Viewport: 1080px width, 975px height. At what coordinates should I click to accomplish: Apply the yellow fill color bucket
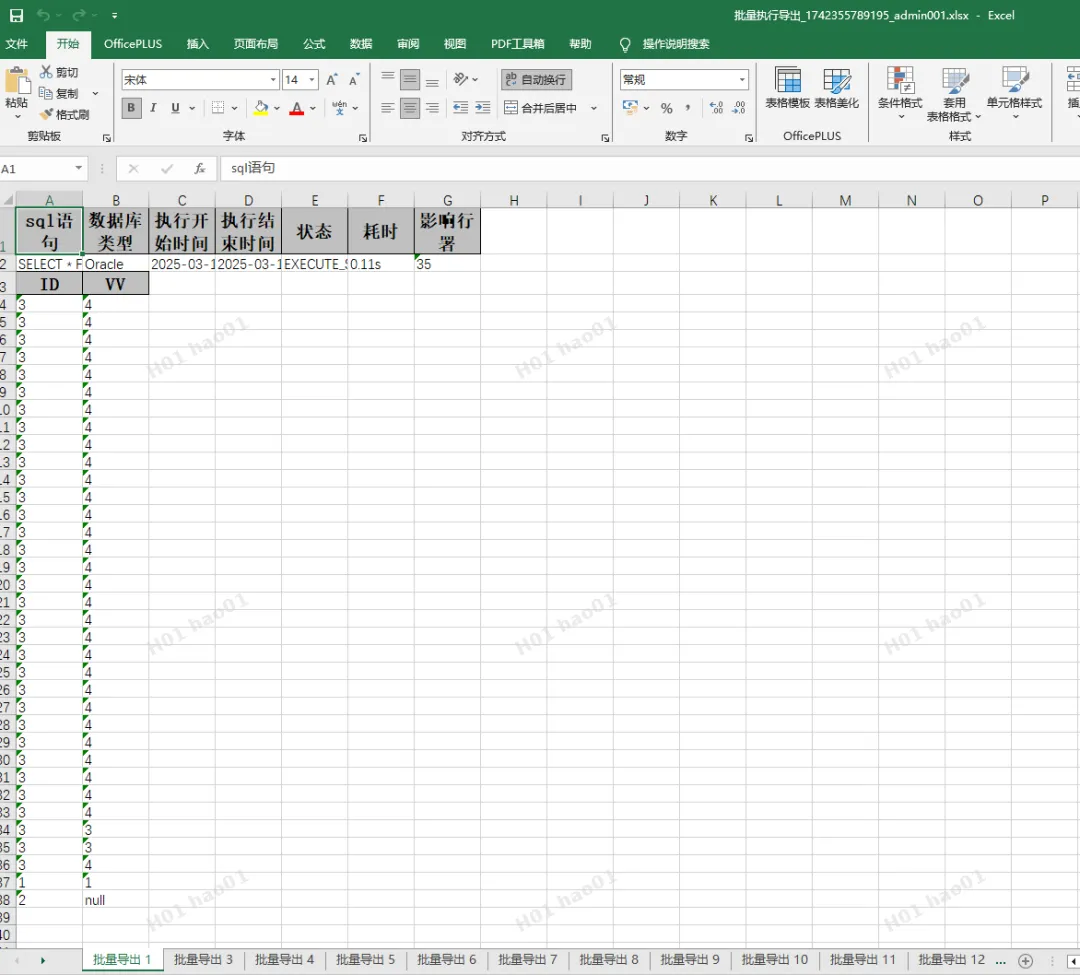(261, 108)
